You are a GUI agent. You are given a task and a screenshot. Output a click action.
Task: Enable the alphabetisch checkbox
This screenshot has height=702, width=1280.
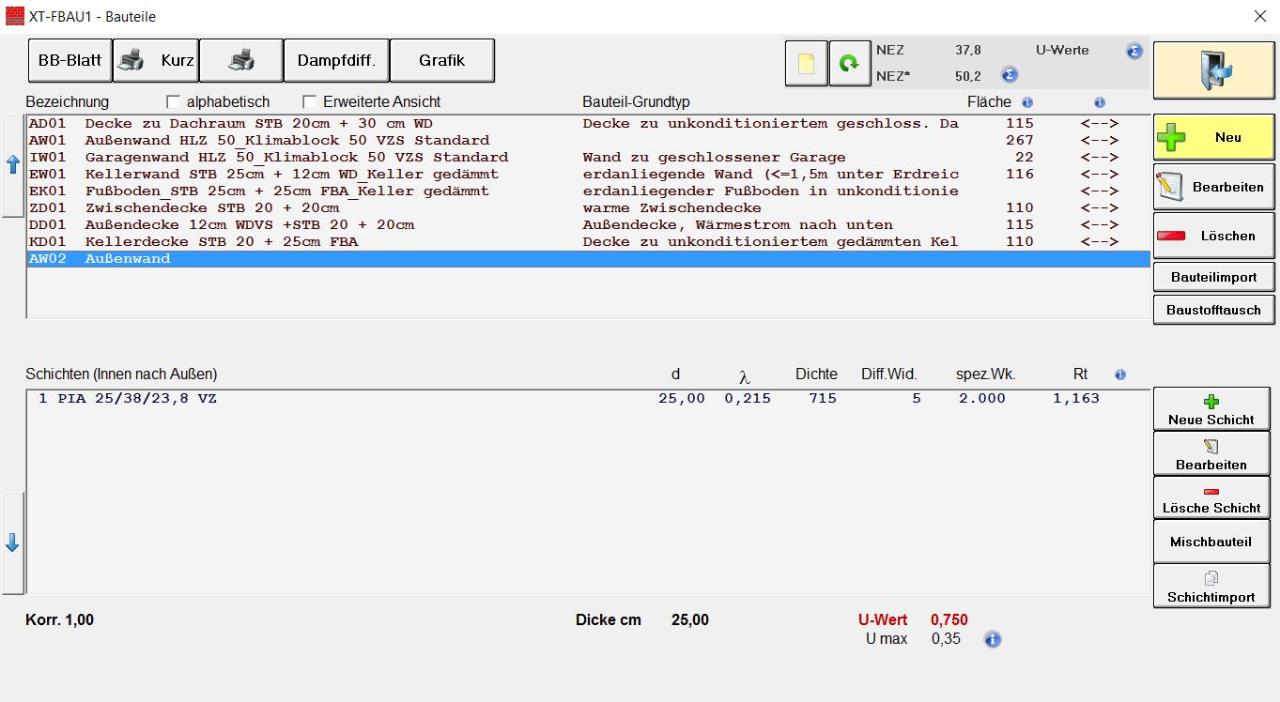coord(174,102)
